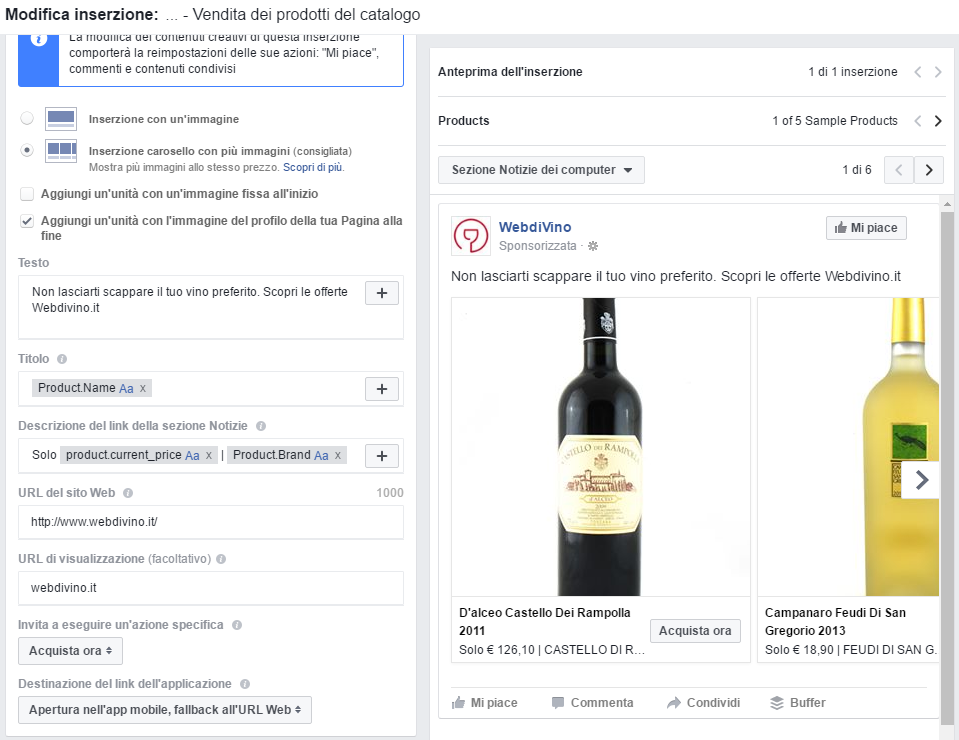This screenshot has width=959, height=740.
Task: Click the Campanaro white wine bottle image
Action: pyautogui.click(x=848, y=446)
